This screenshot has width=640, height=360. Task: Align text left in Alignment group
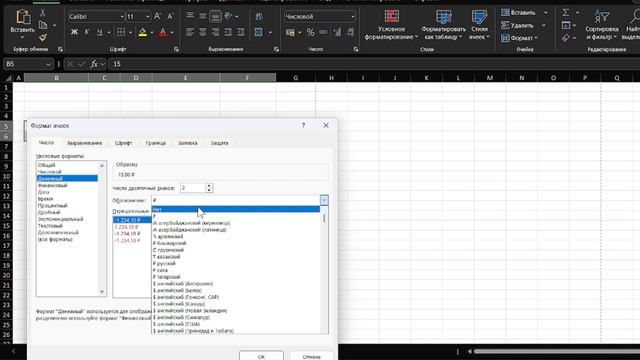pyautogui.click(x=190, y=32)
